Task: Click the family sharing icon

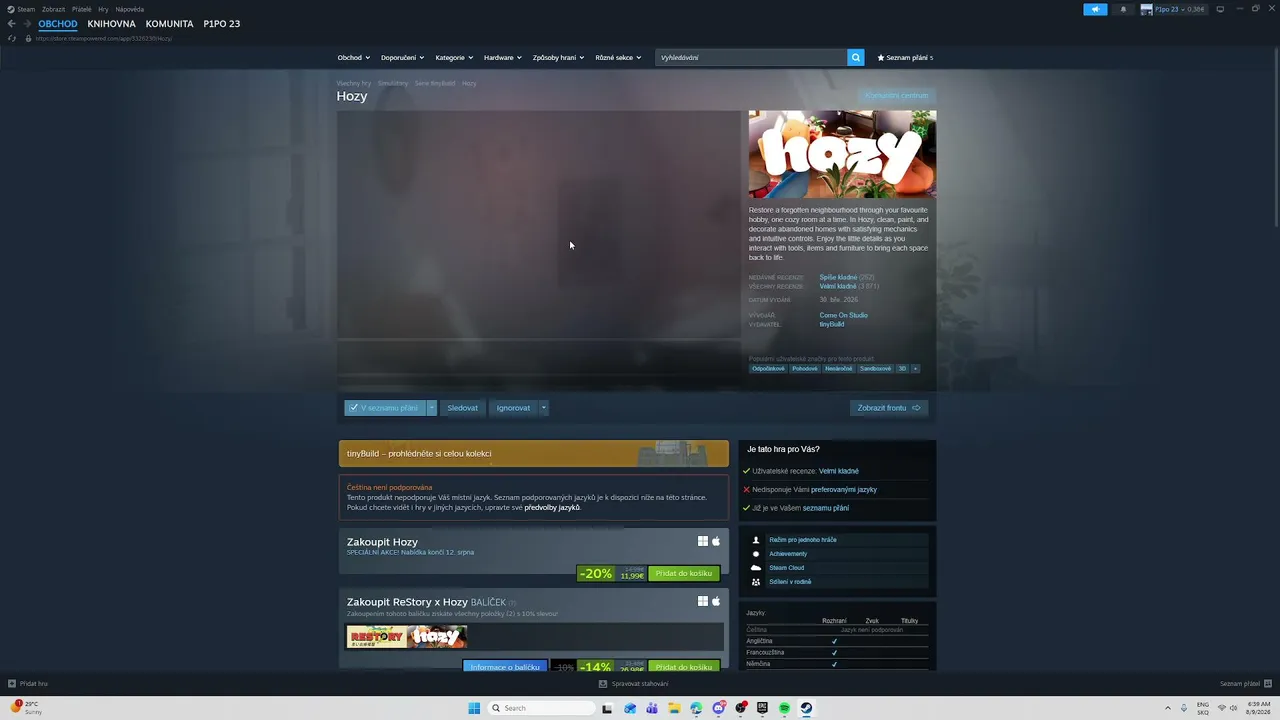Action: point(756,582)
